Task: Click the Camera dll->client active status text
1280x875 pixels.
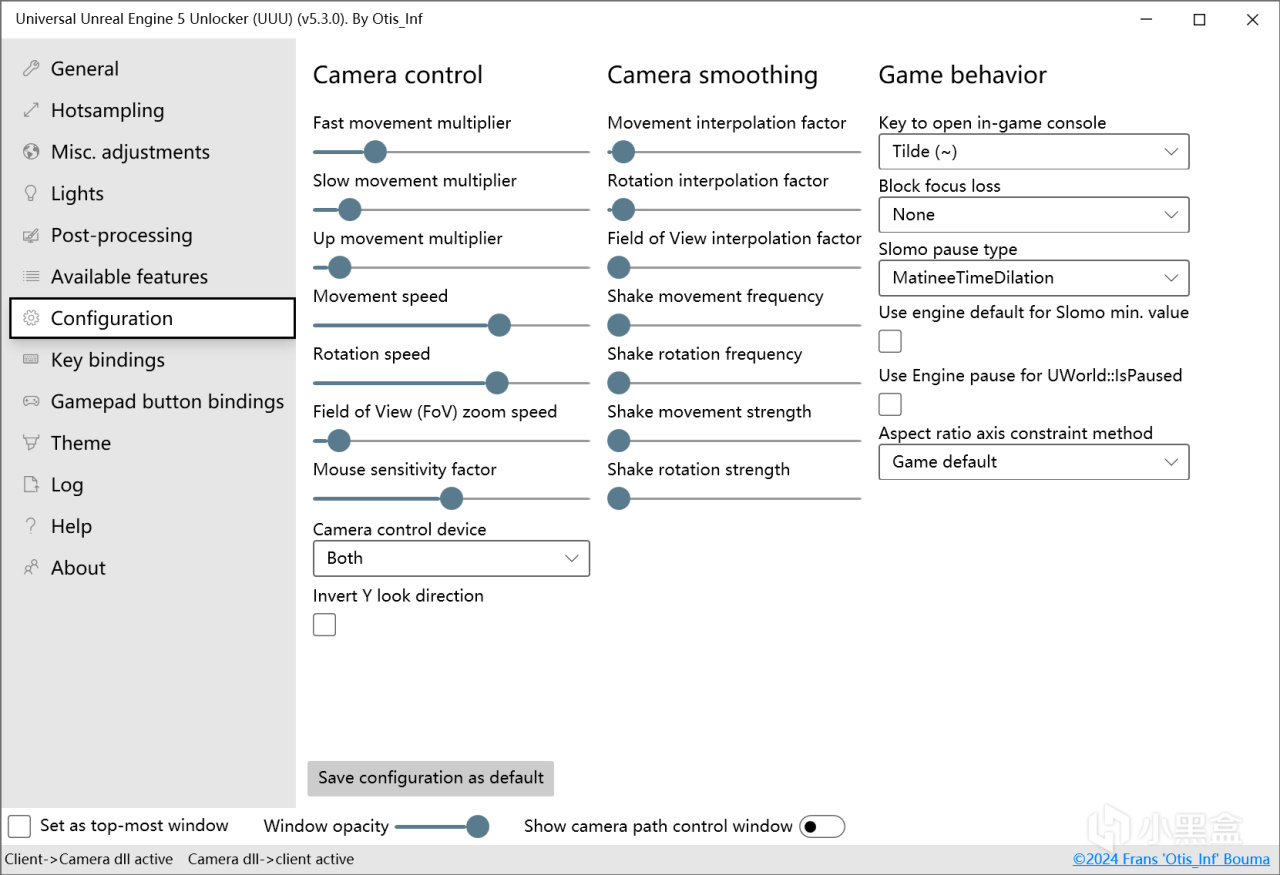Action: [271, 859]
